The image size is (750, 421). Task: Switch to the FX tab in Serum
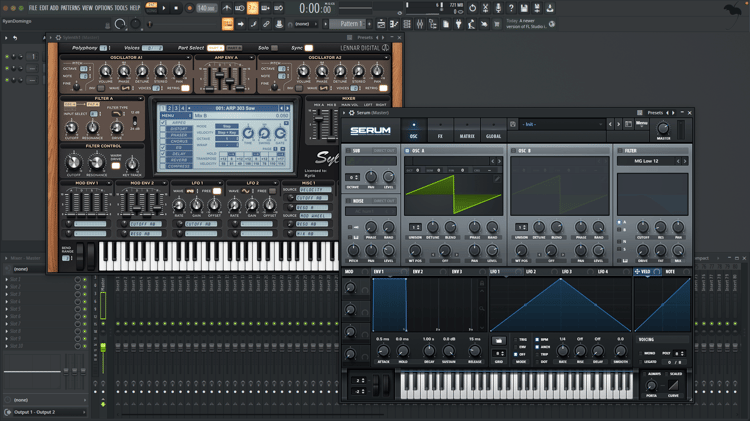pos(440,131)
